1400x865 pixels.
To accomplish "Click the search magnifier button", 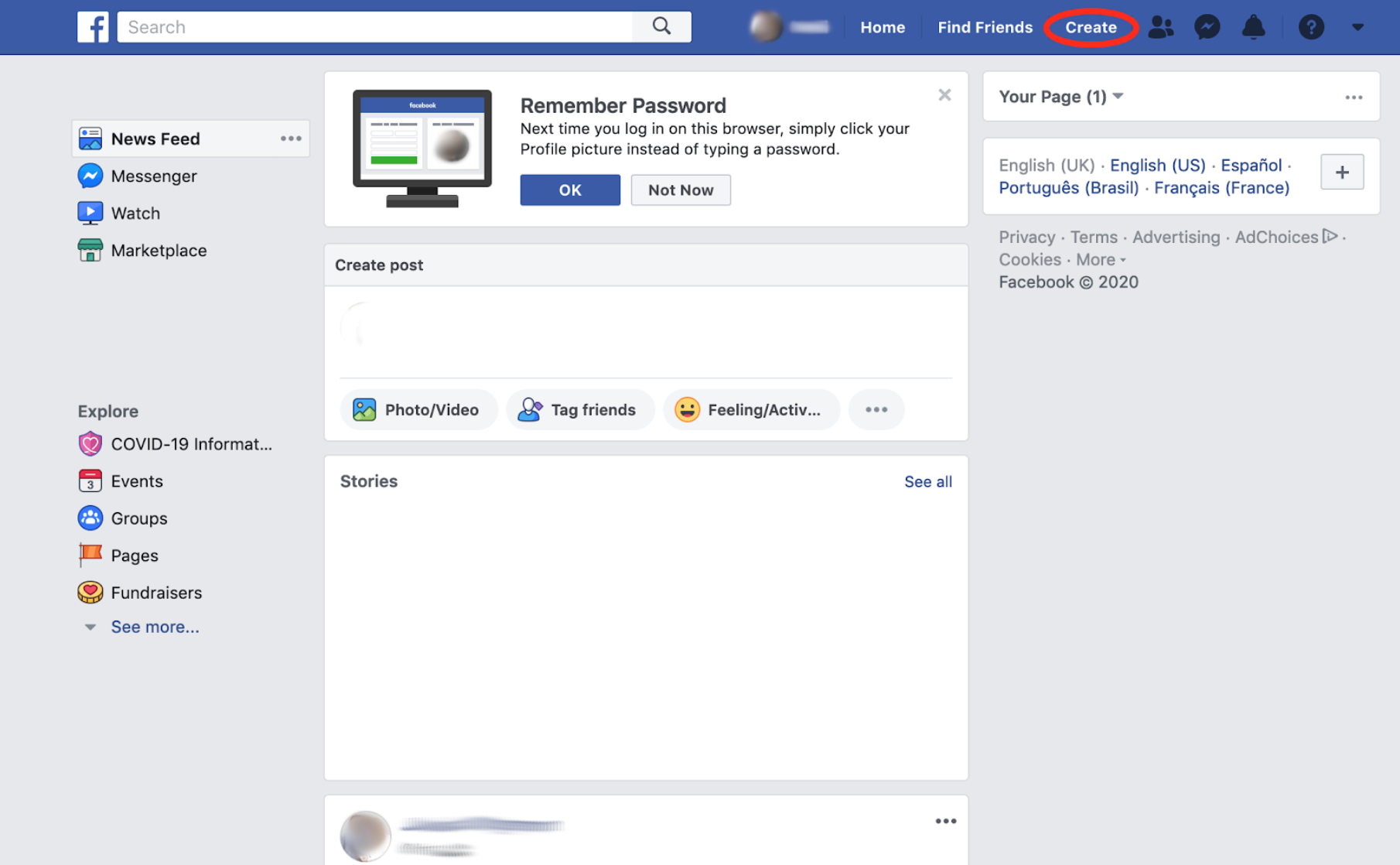I will (x=661, y=26).
